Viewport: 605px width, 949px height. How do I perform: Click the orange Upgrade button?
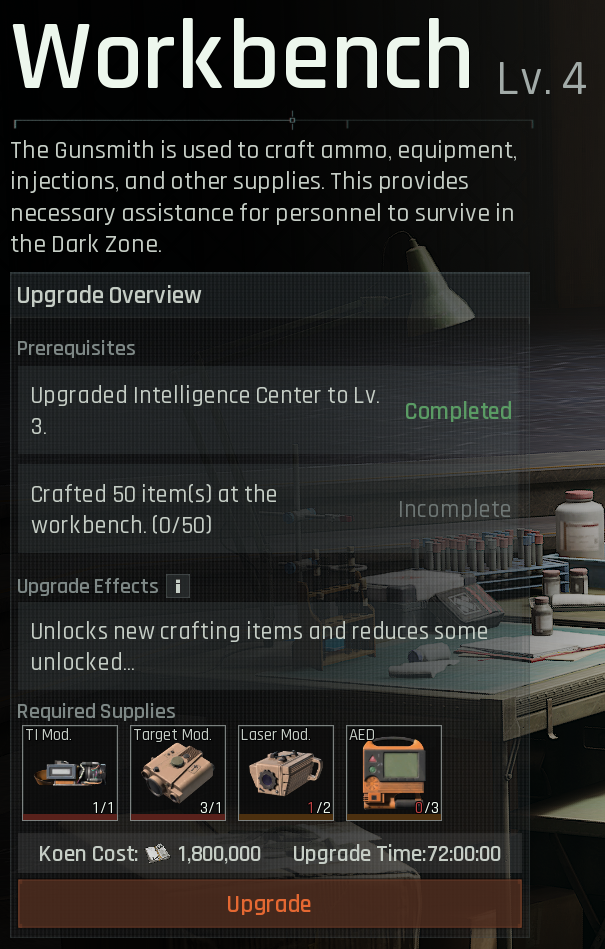(x=270, y=904)
